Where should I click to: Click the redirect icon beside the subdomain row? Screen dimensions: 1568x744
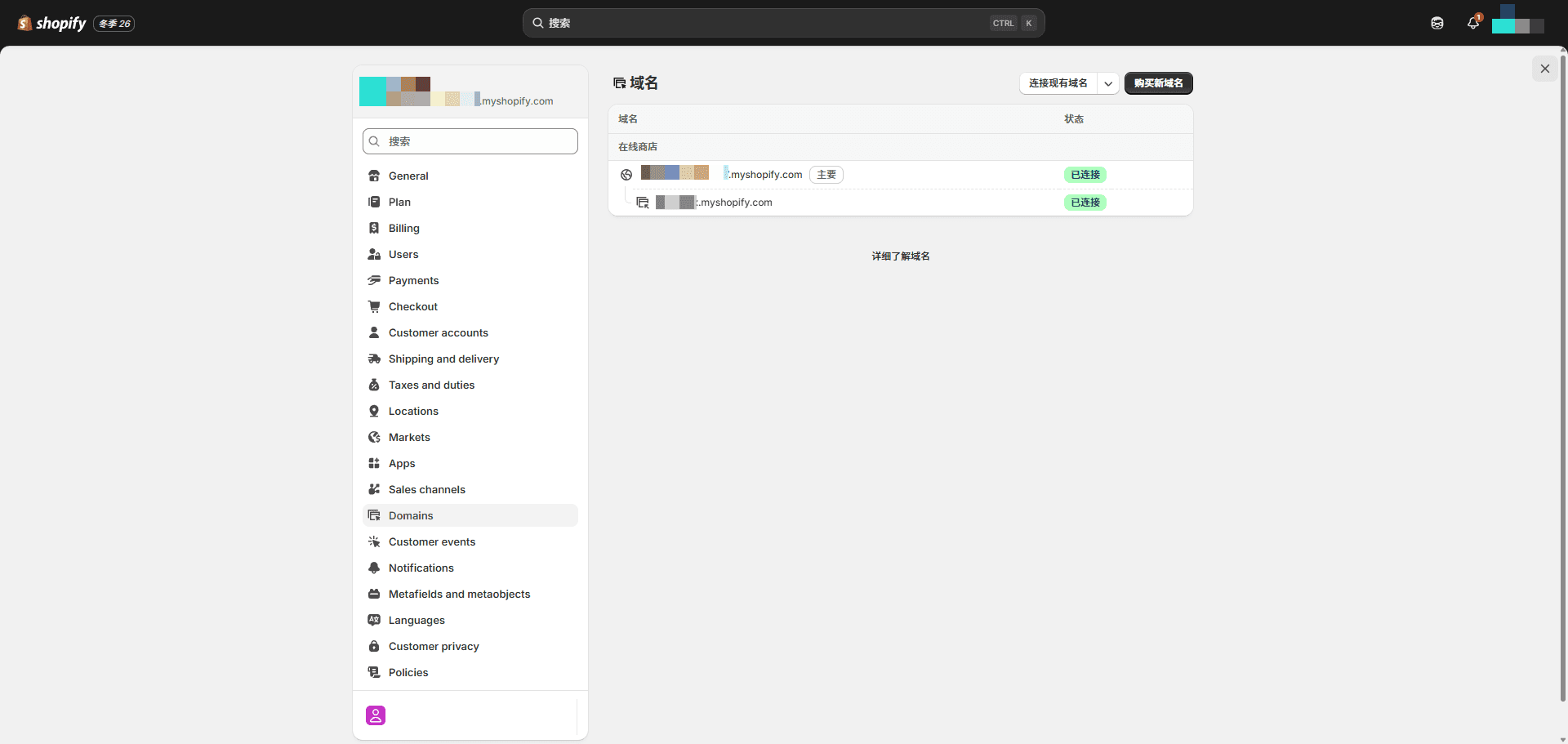coord(643,202)
